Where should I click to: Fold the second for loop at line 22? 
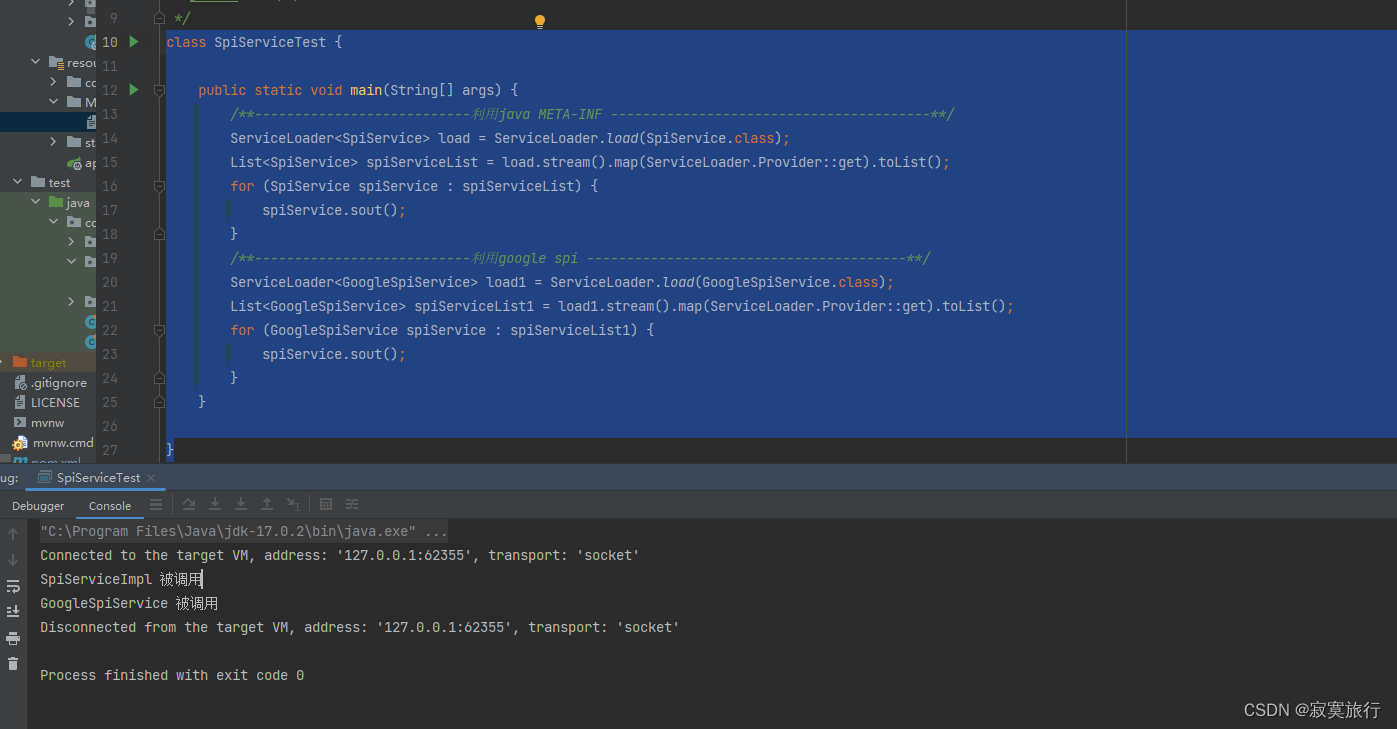[159, 330]
